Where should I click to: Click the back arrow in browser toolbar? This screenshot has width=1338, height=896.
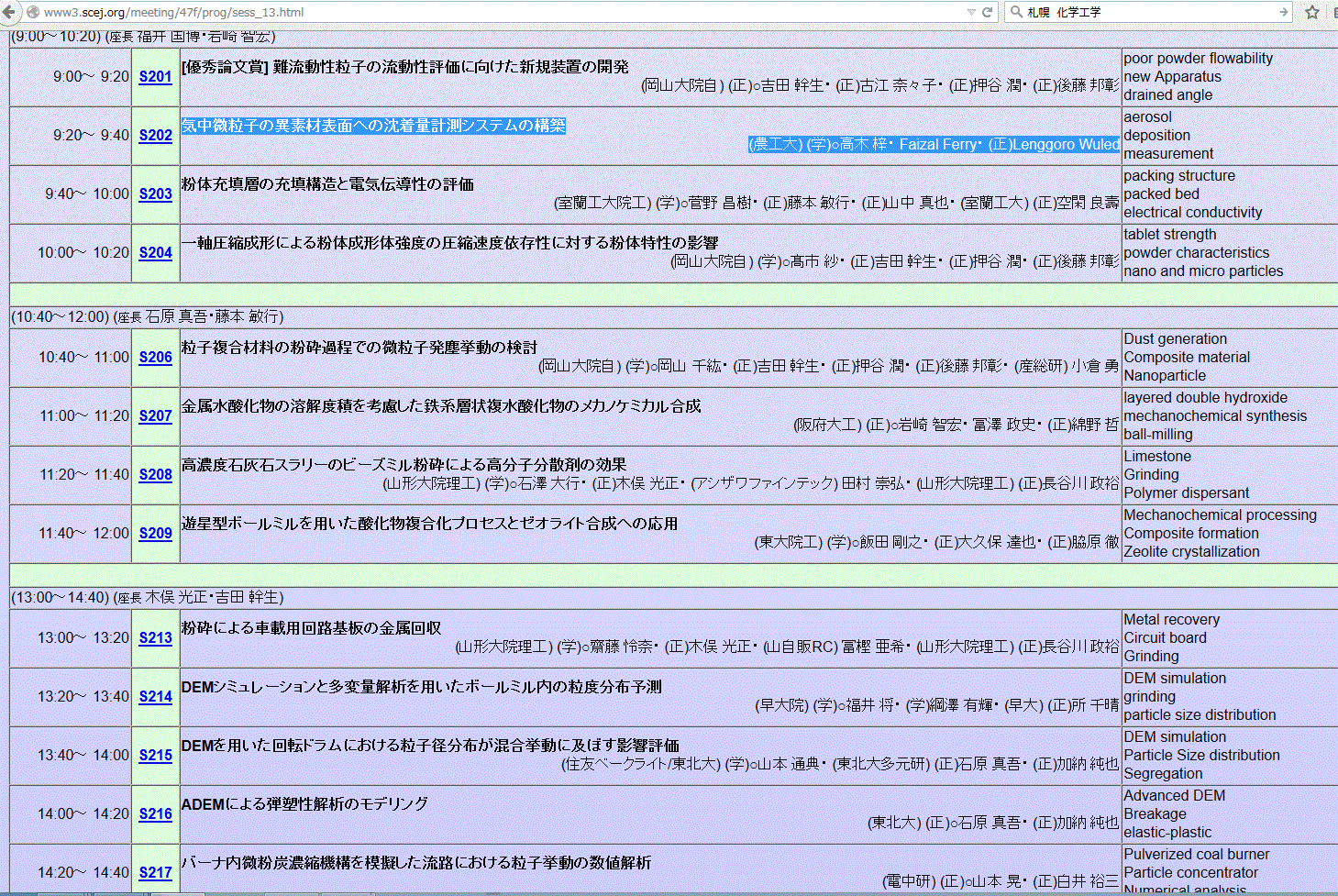tap(13, 12)
